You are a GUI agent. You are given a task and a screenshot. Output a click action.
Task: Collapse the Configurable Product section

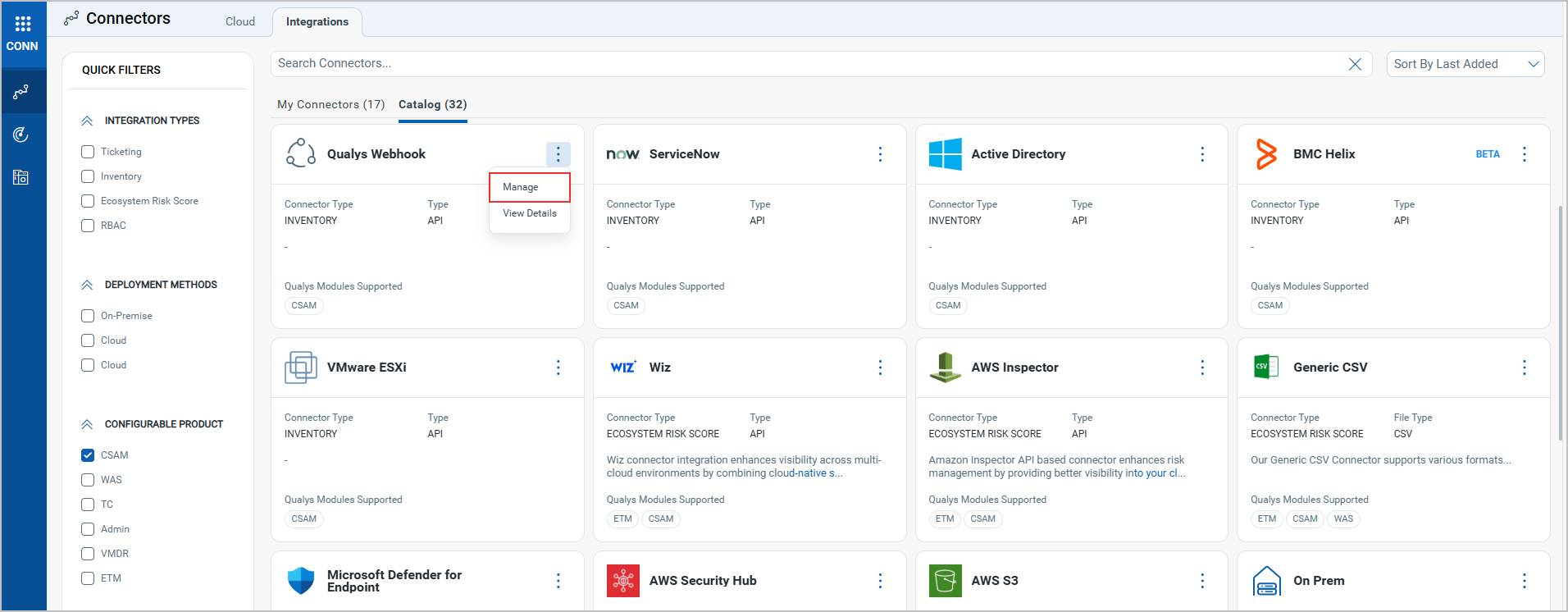click(87, 424)
